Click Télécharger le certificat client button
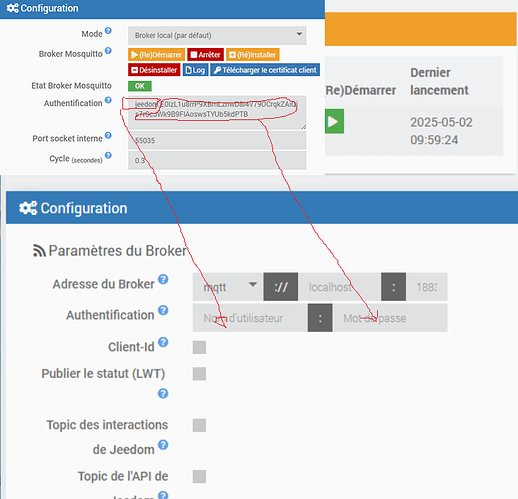518x499 pixels. [x=265, y=70]
